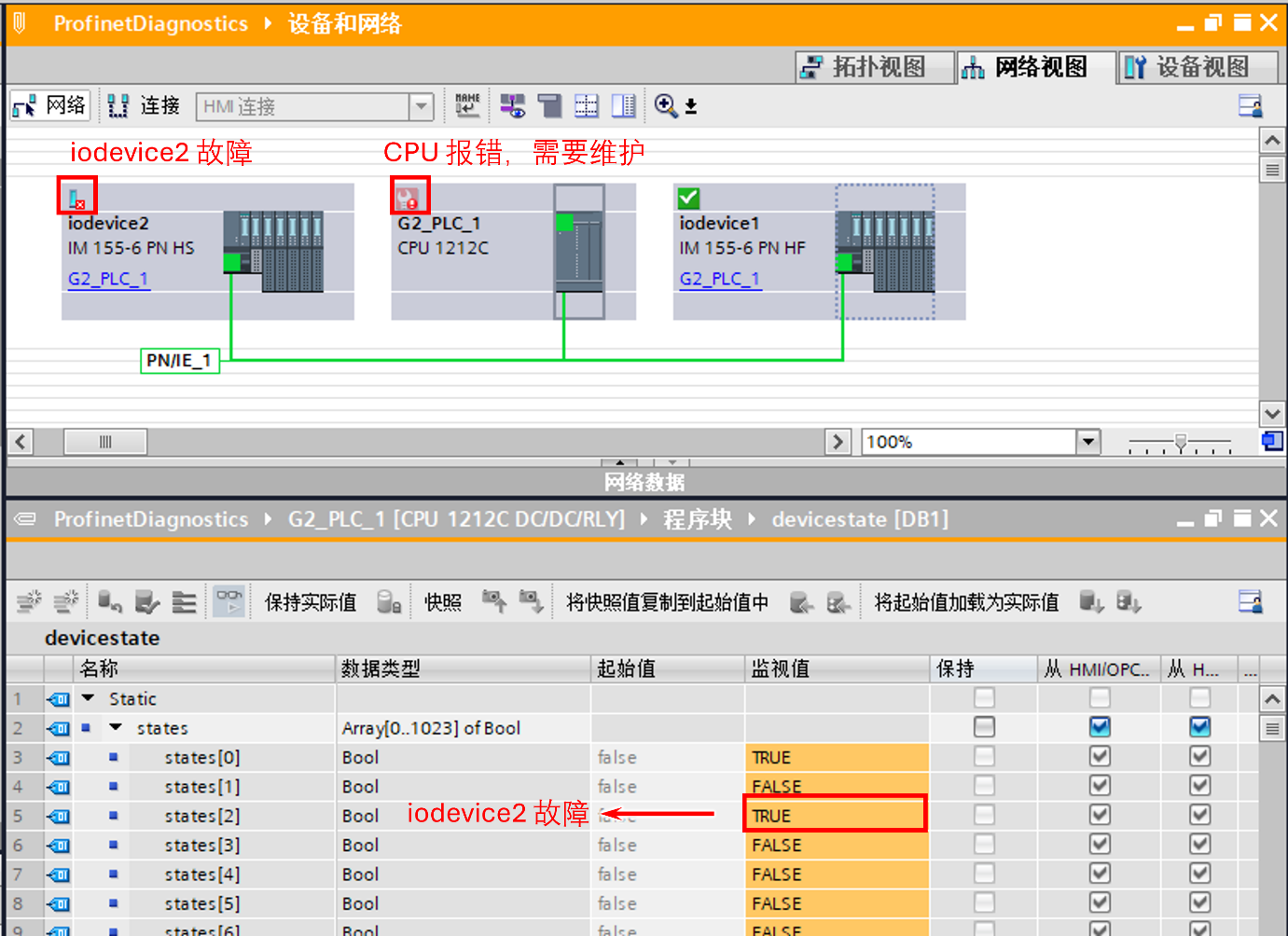Image resolution: width=1288 pixels, height=936 pixels.
Task: Click 保持实际值 keep actual values button
Action: point(311,601)
